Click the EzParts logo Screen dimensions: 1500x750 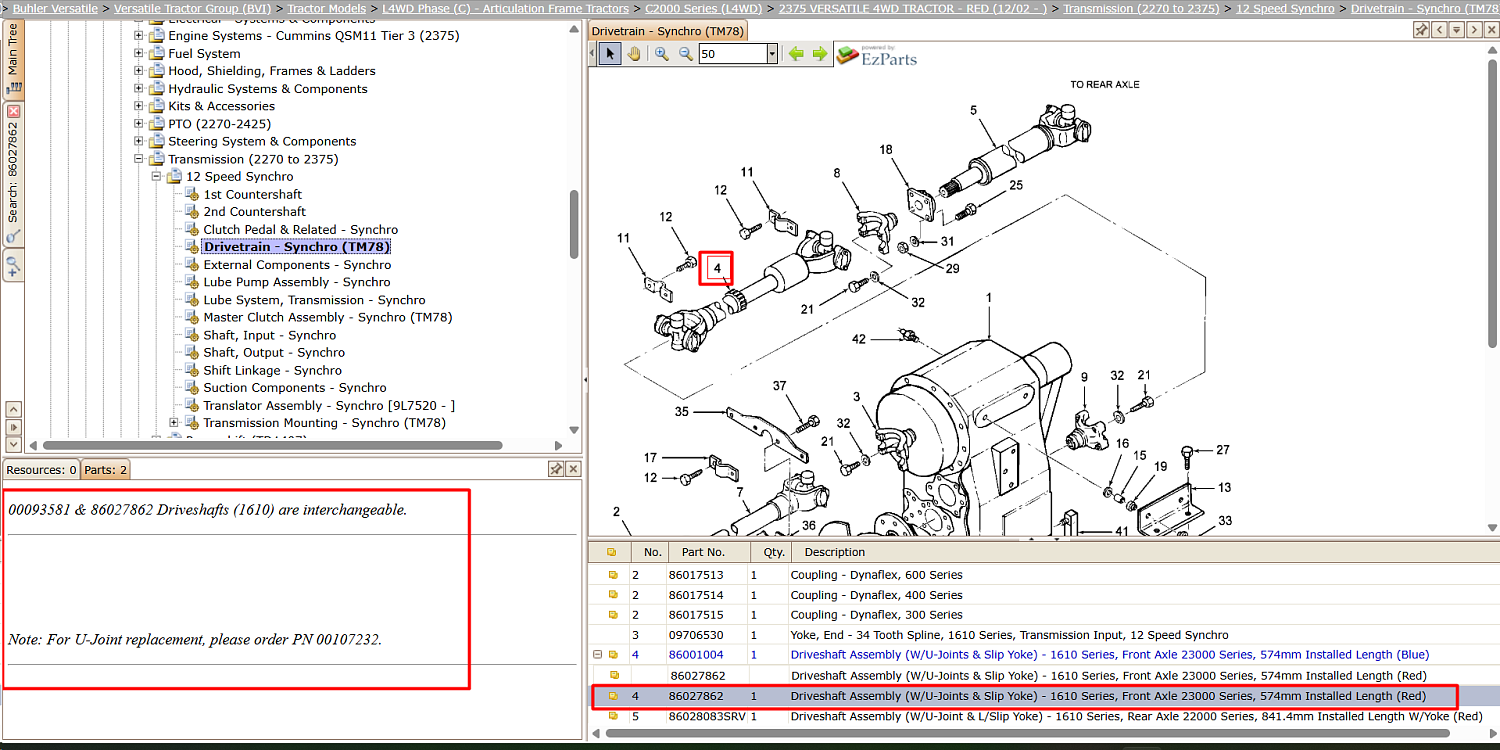[x=876, y=55]
